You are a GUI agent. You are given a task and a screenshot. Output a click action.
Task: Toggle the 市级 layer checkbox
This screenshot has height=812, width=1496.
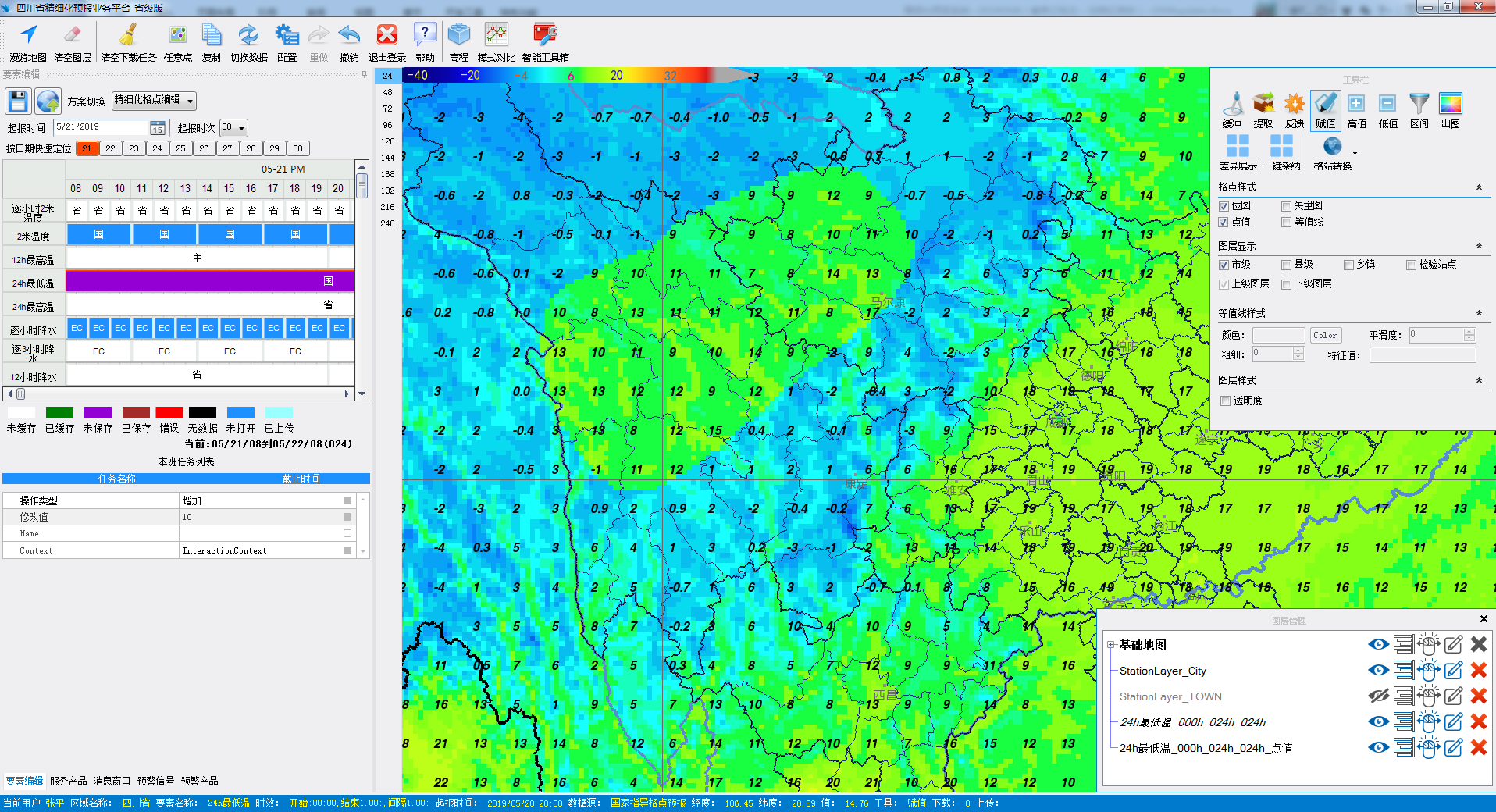1224,265
